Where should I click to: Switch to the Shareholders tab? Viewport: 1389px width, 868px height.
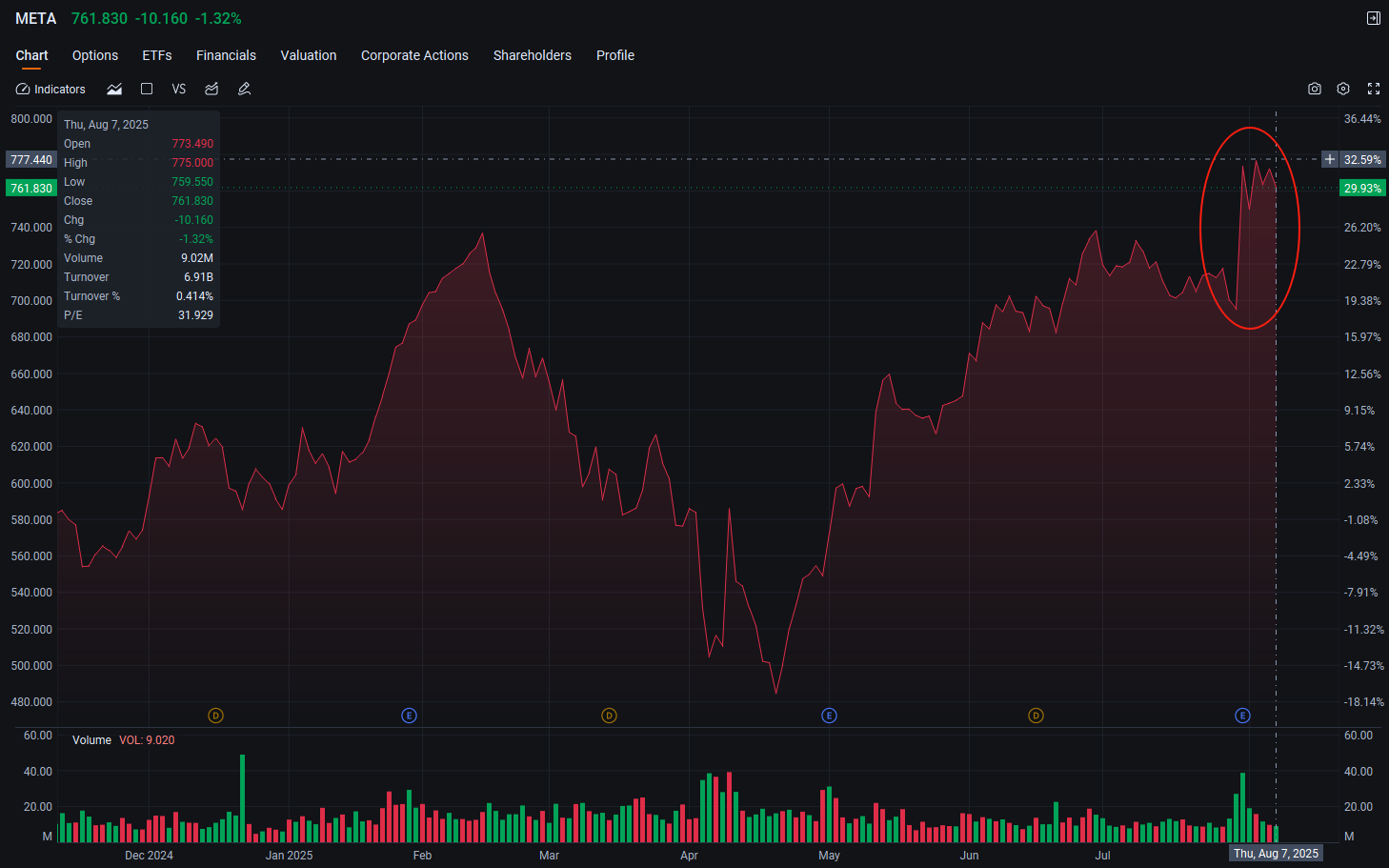tap(533, 55)
